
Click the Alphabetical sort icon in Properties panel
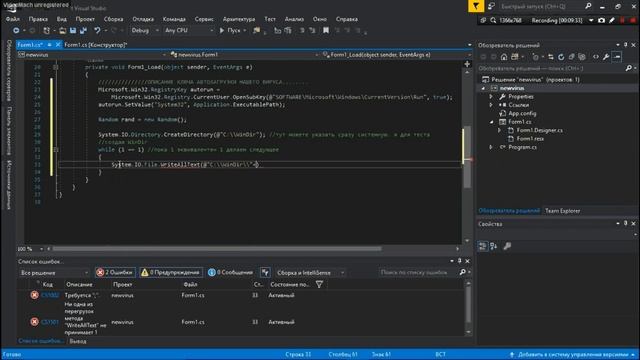click(x=494, y=246)
